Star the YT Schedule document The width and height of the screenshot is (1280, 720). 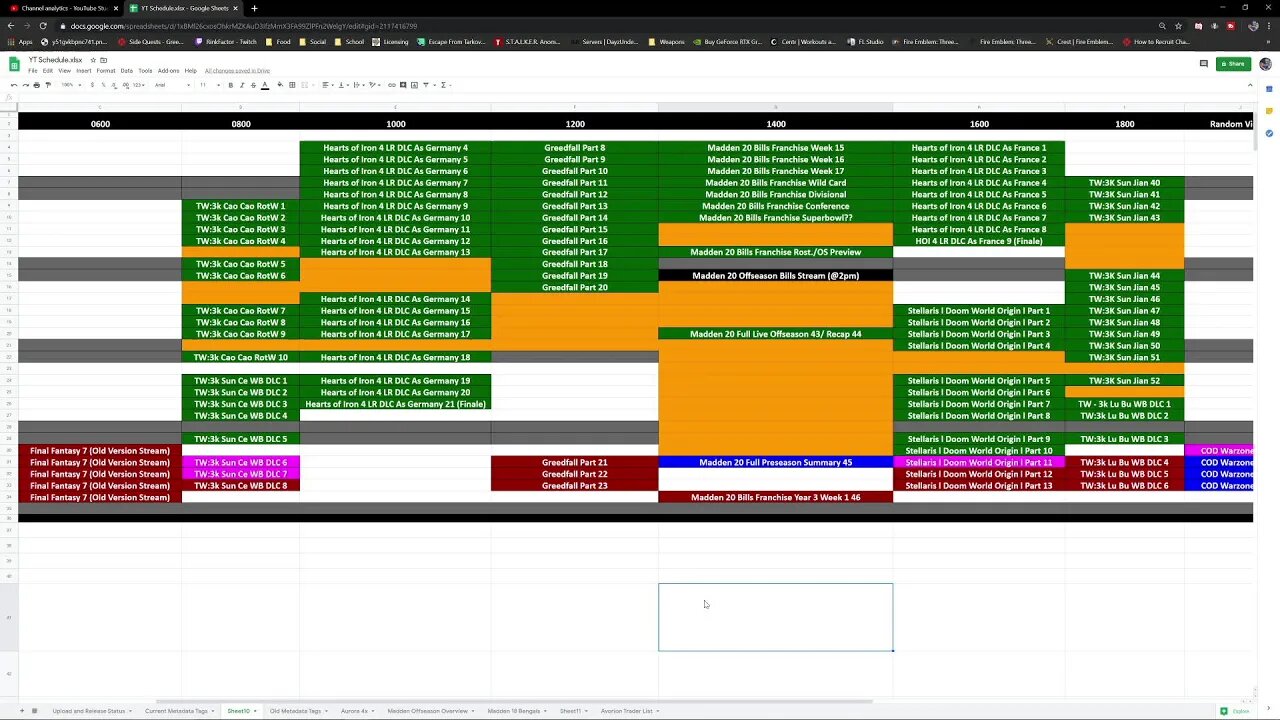pyautogui.click(x=93, y=60)
